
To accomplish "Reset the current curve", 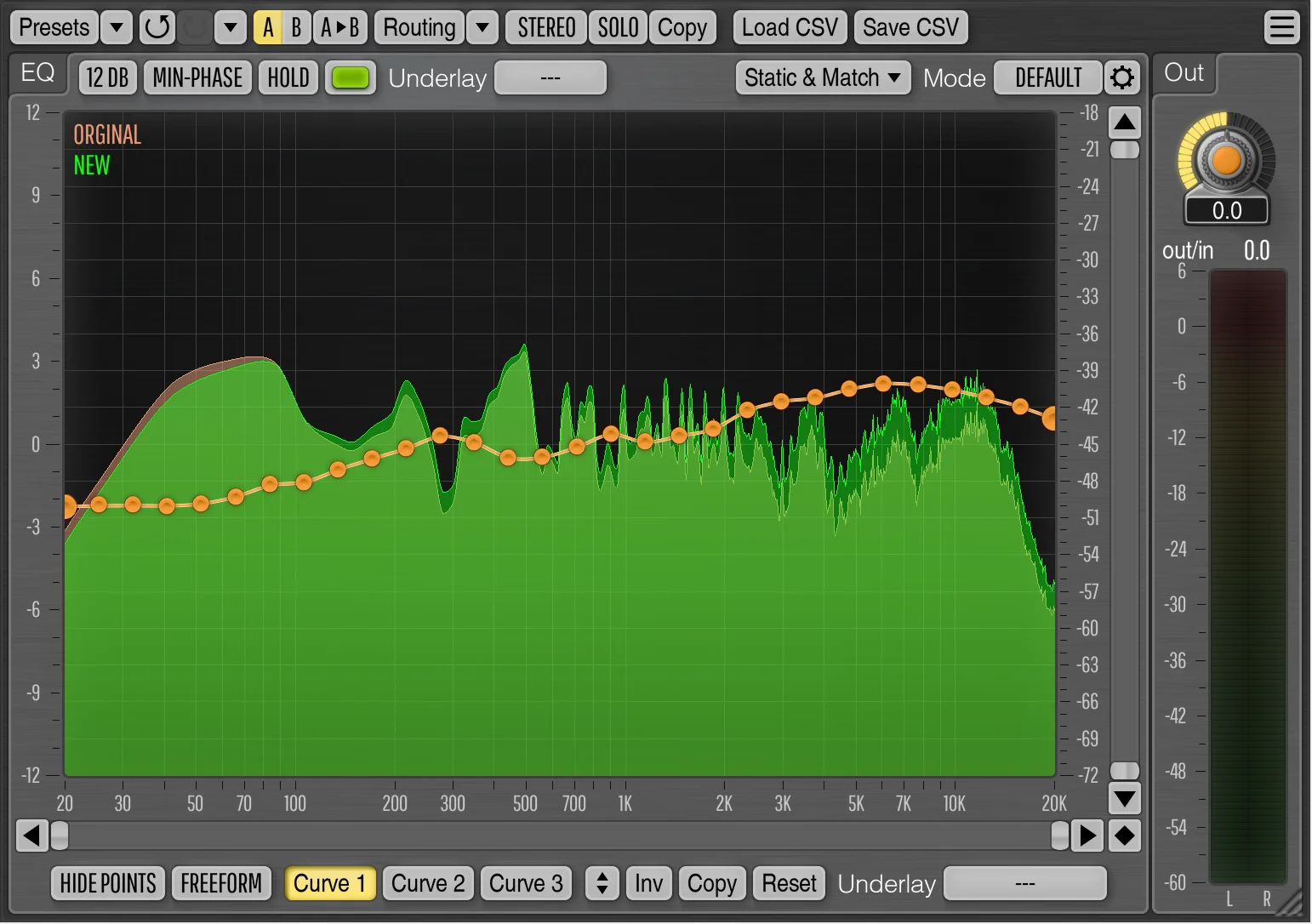I will click(x=789, y=883).
